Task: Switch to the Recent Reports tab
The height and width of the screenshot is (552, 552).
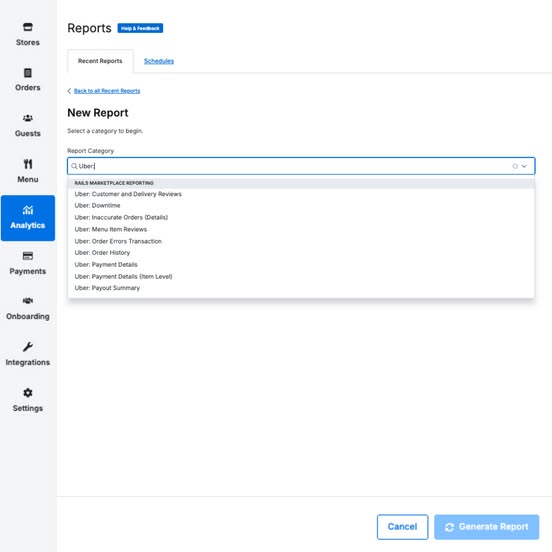Action: pyautogui.click(x=100, y=61)
